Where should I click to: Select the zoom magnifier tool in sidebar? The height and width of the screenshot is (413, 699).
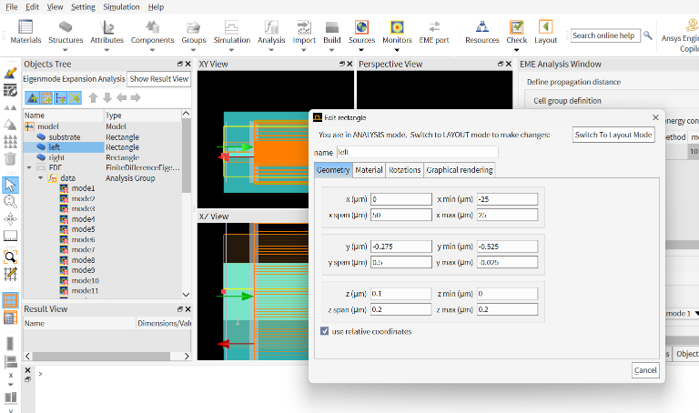pos(10,202)
